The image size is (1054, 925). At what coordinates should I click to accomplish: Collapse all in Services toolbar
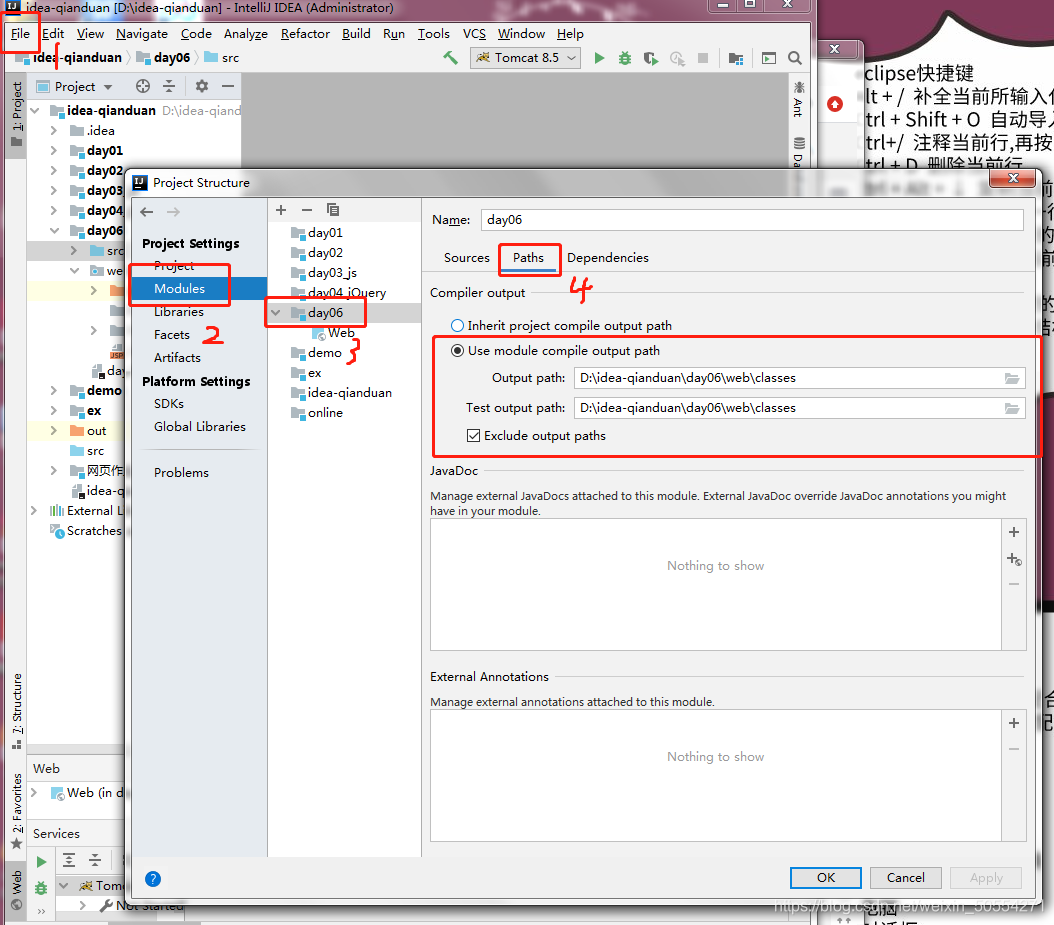95,860
